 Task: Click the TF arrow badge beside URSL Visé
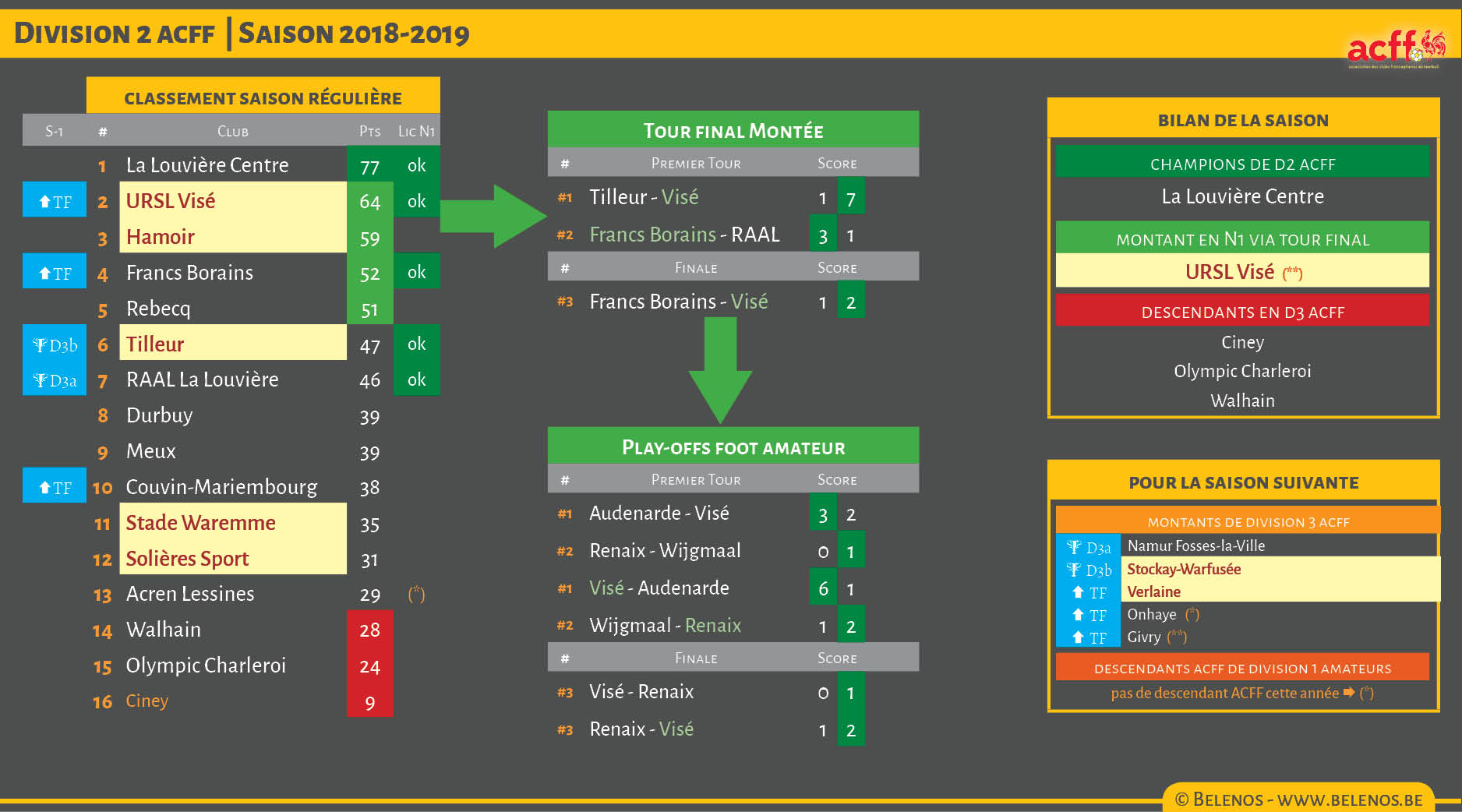55,201
